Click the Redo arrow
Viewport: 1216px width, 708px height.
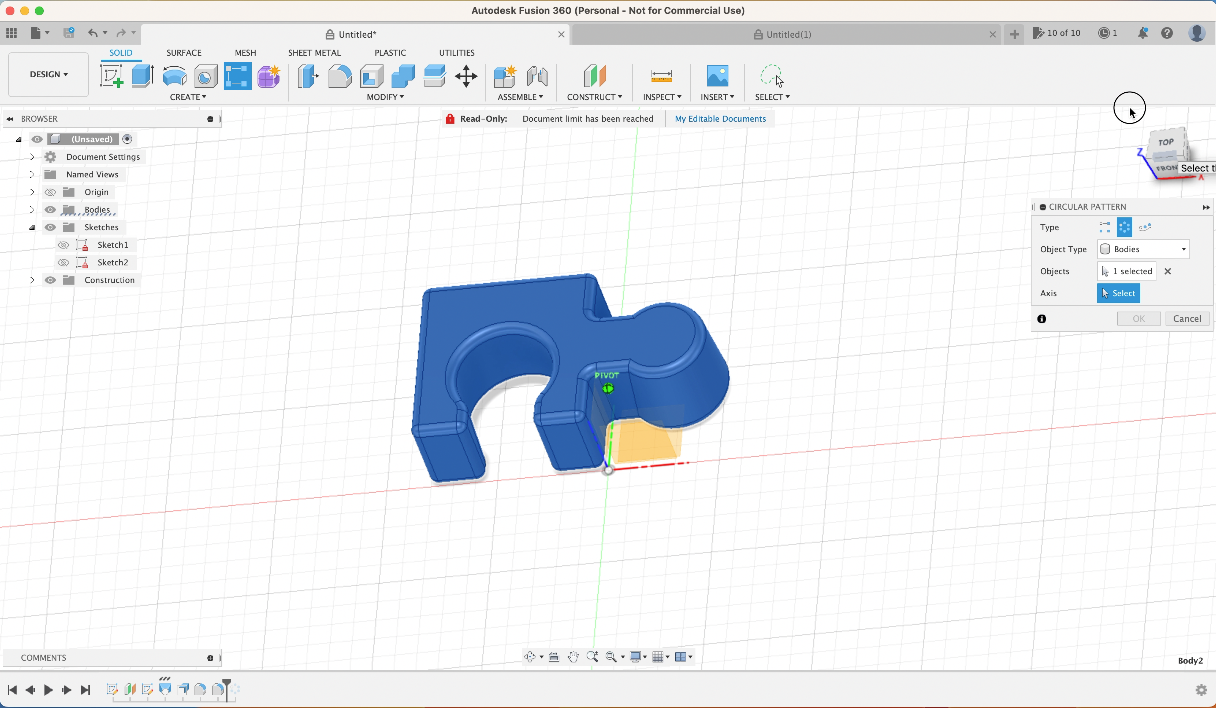tap(121, 33)
